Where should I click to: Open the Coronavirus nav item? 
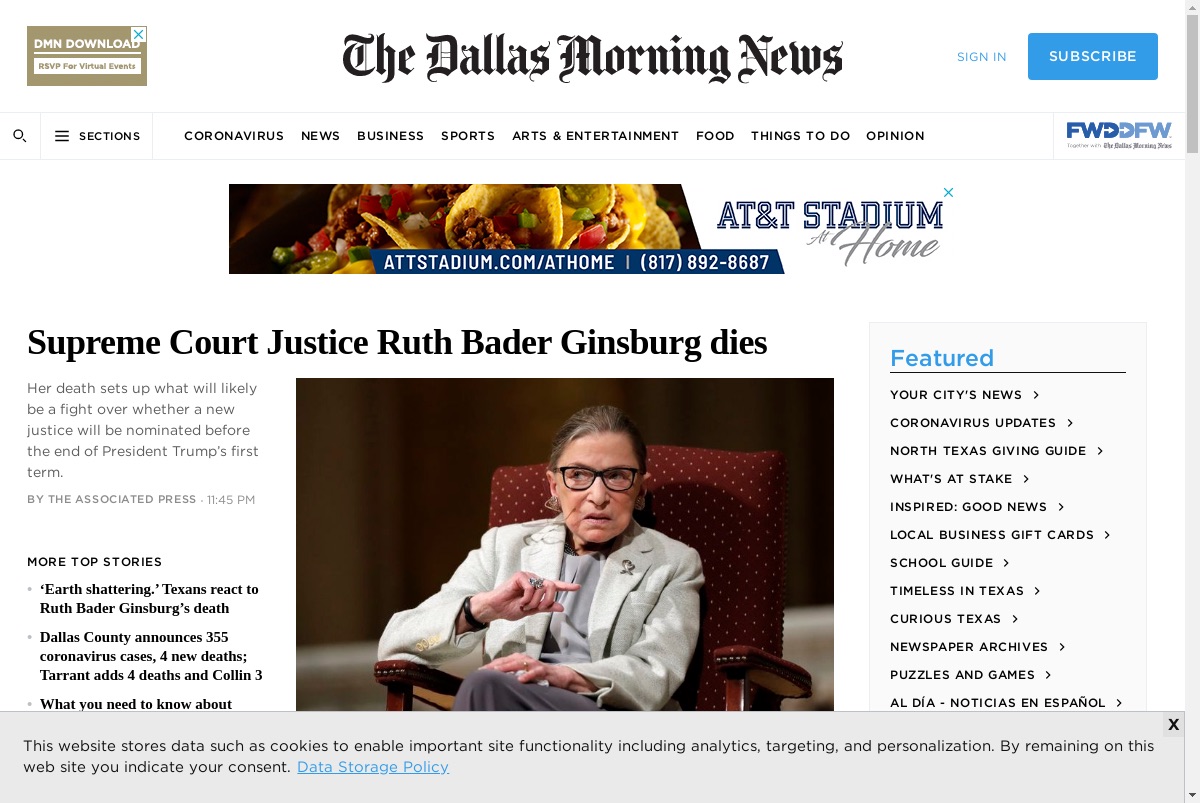(x=234, y=136)
